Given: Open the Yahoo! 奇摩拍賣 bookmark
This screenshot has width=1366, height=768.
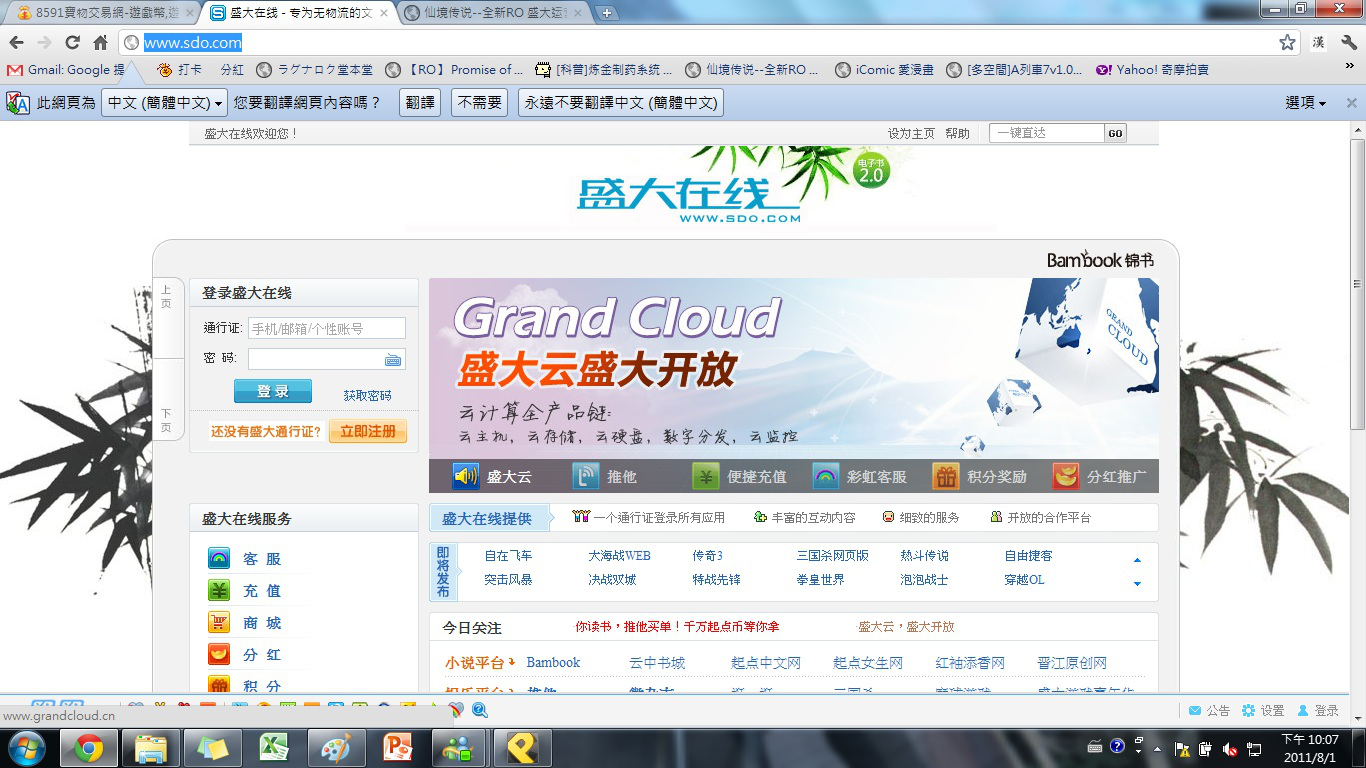Looking at the screenshot, I should [1152, 70].
